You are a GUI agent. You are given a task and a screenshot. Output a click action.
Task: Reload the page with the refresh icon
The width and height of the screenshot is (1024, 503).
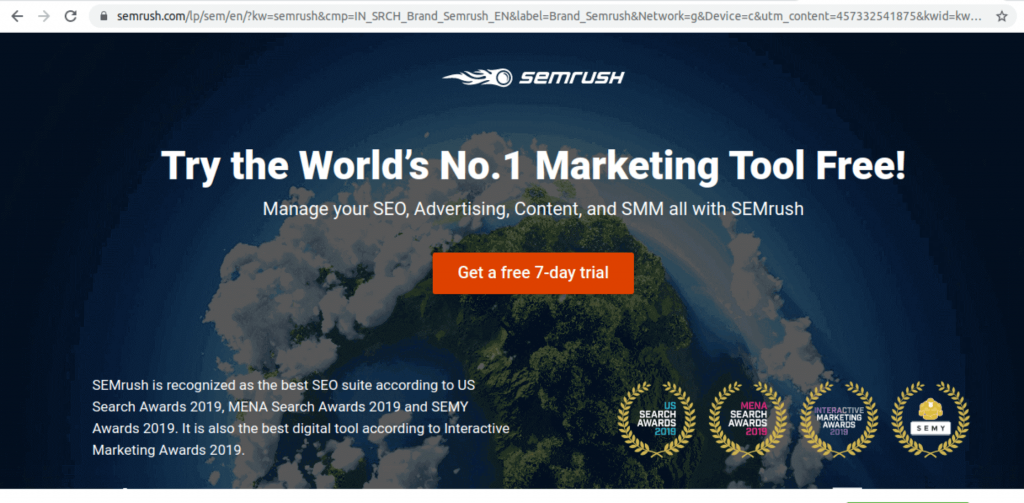tap(71, 16)
